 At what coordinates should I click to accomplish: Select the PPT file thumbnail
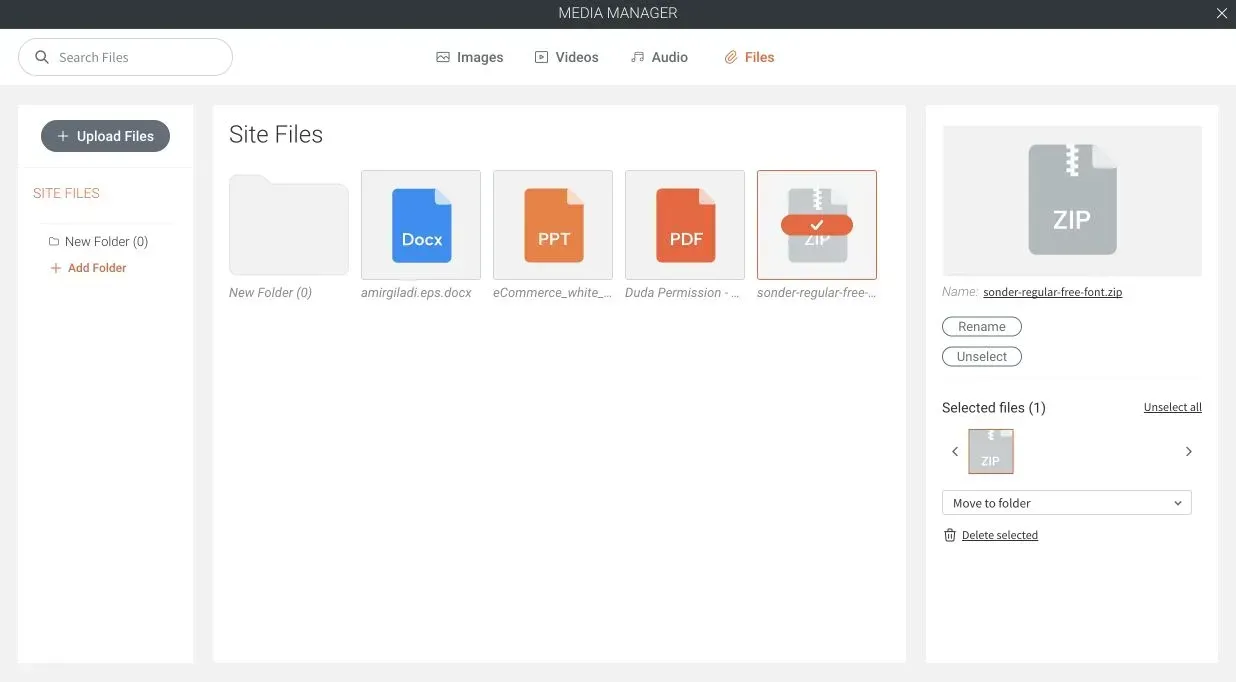pos(553,224)
